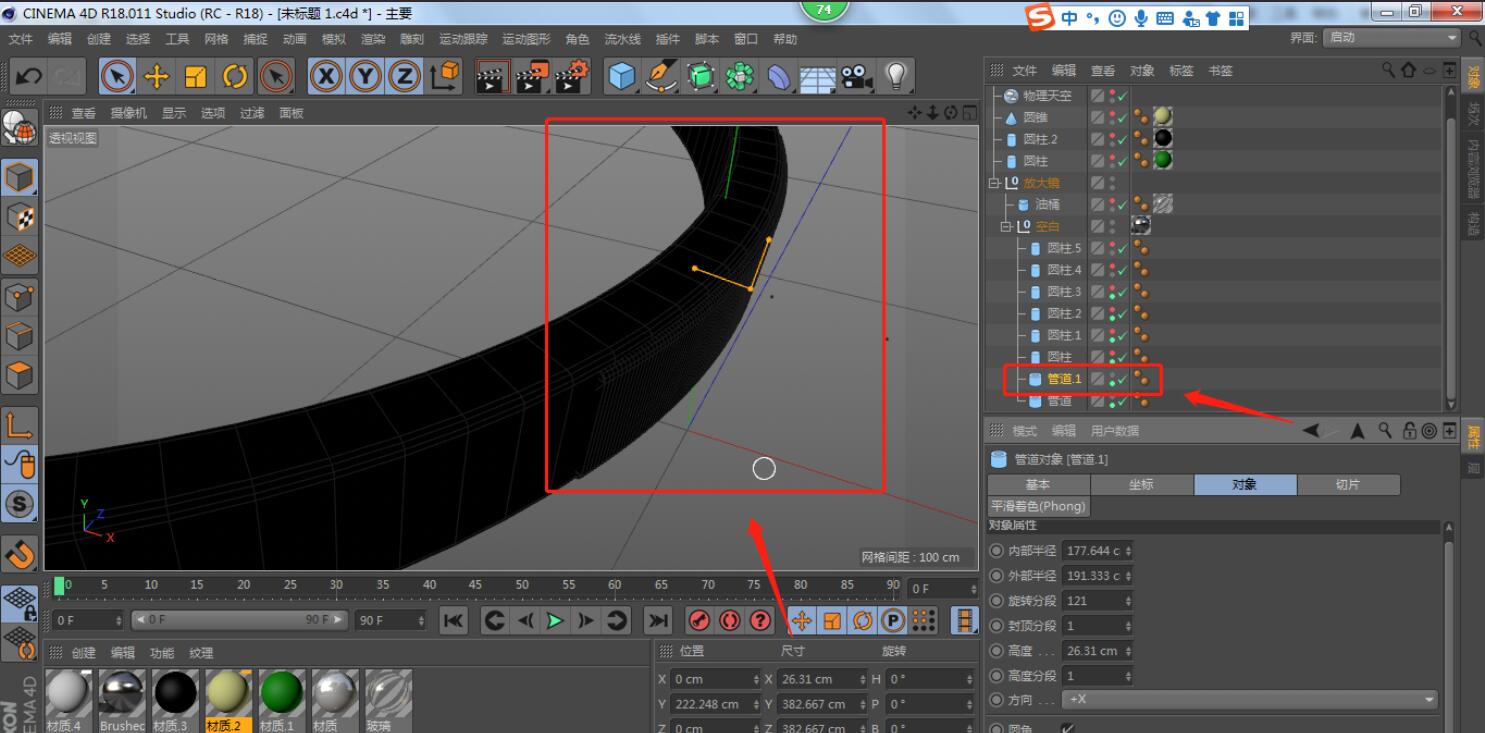The height and width of the screenshot is (733, 1485).
Task: Click the coordinate system icon
Action: coord(444,77)
